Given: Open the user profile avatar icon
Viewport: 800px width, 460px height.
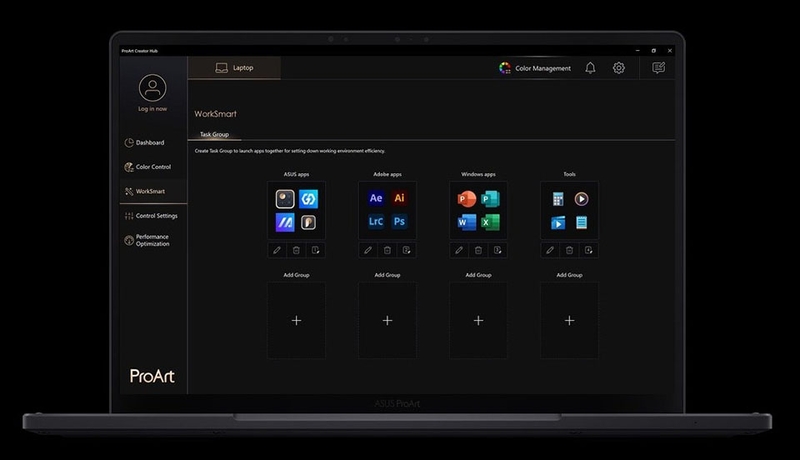Looking at the screenshot, I should coord(152,88).
